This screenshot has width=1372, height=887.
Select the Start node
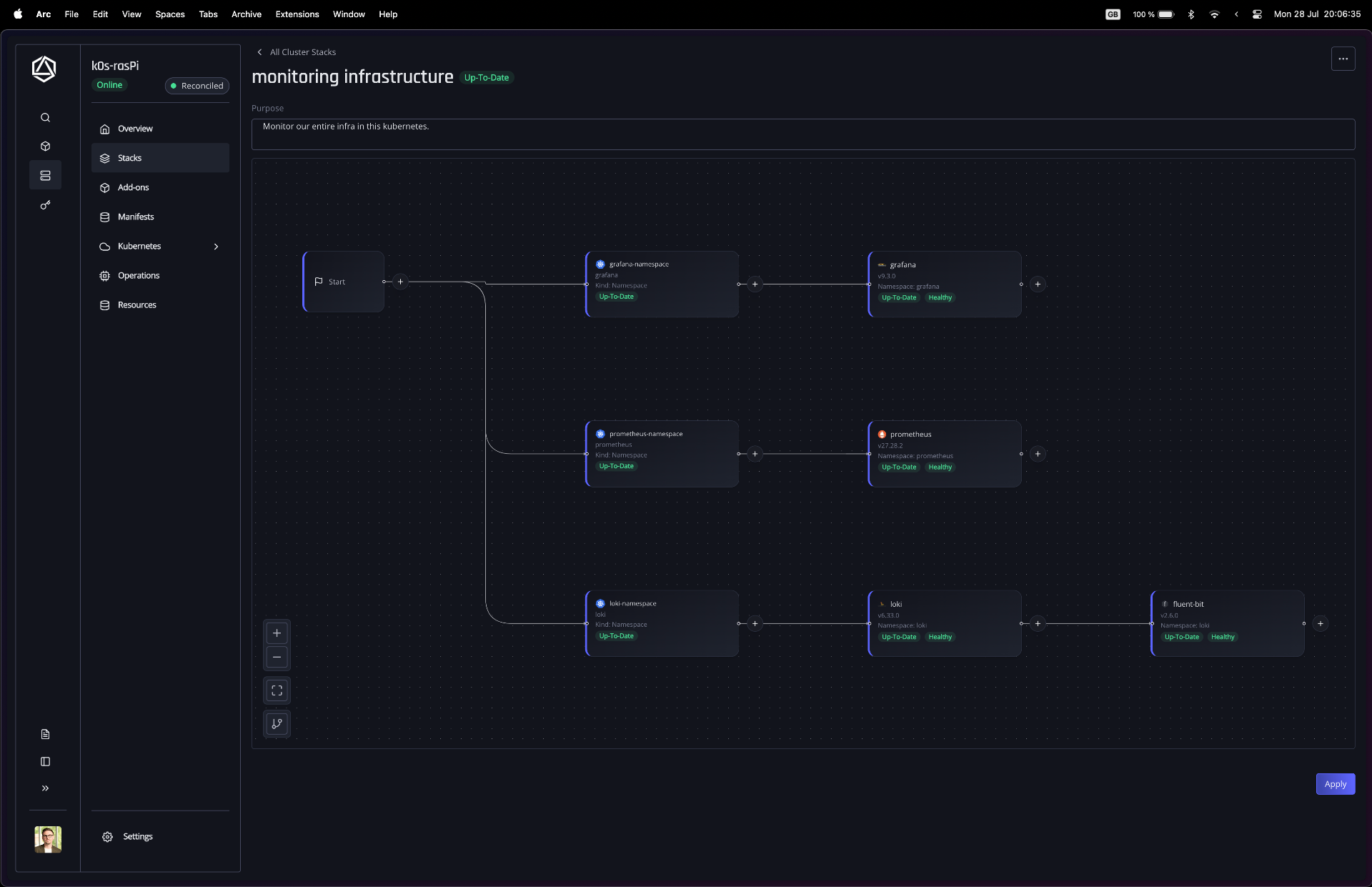point(344,282)
